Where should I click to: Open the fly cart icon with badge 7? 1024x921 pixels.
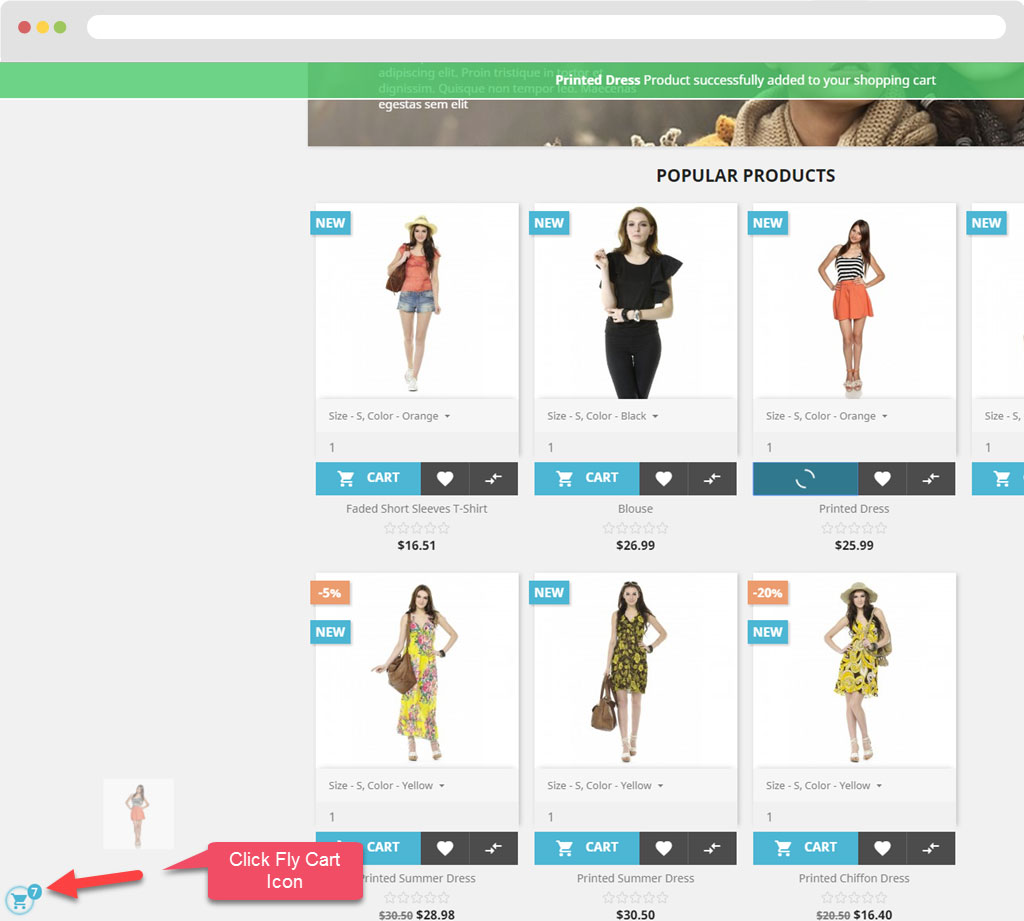(20, 900)
